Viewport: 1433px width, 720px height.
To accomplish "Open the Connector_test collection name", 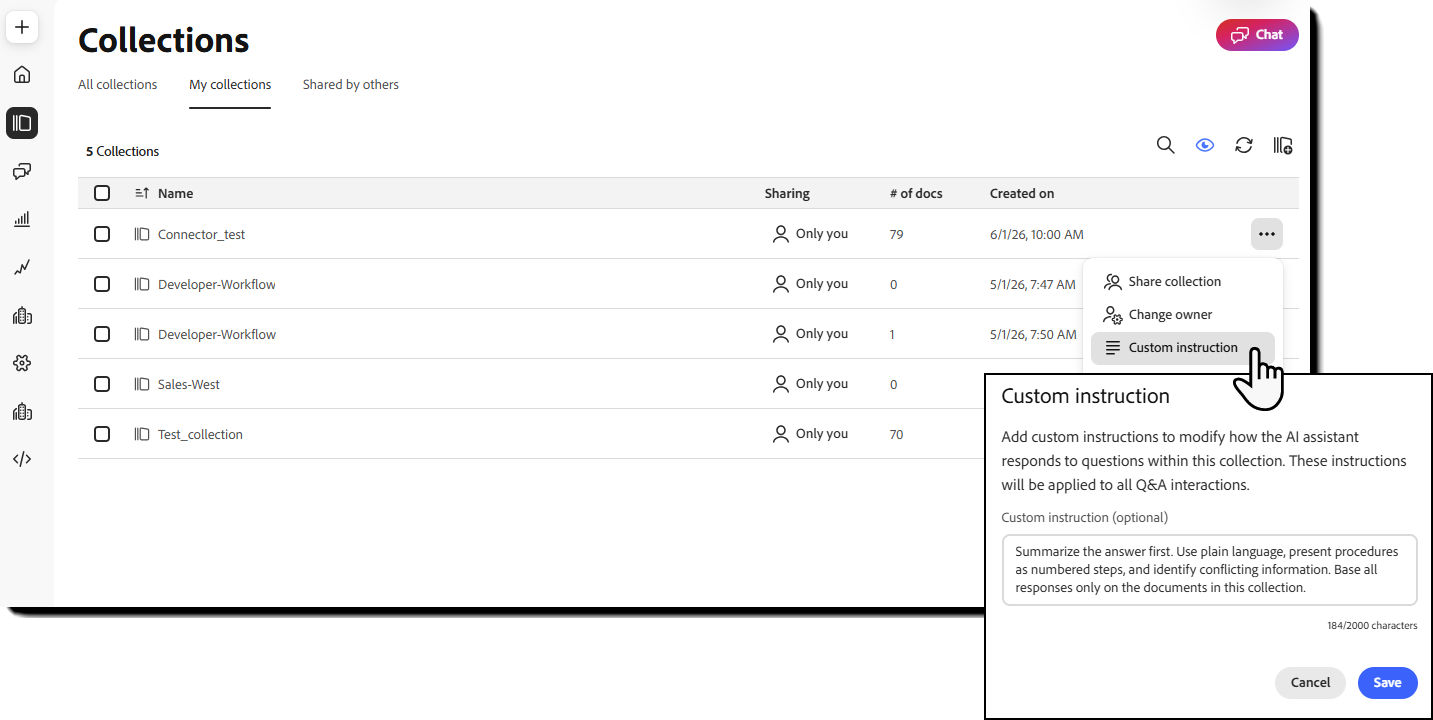I will pyautogui.click(x=201, y=234).
